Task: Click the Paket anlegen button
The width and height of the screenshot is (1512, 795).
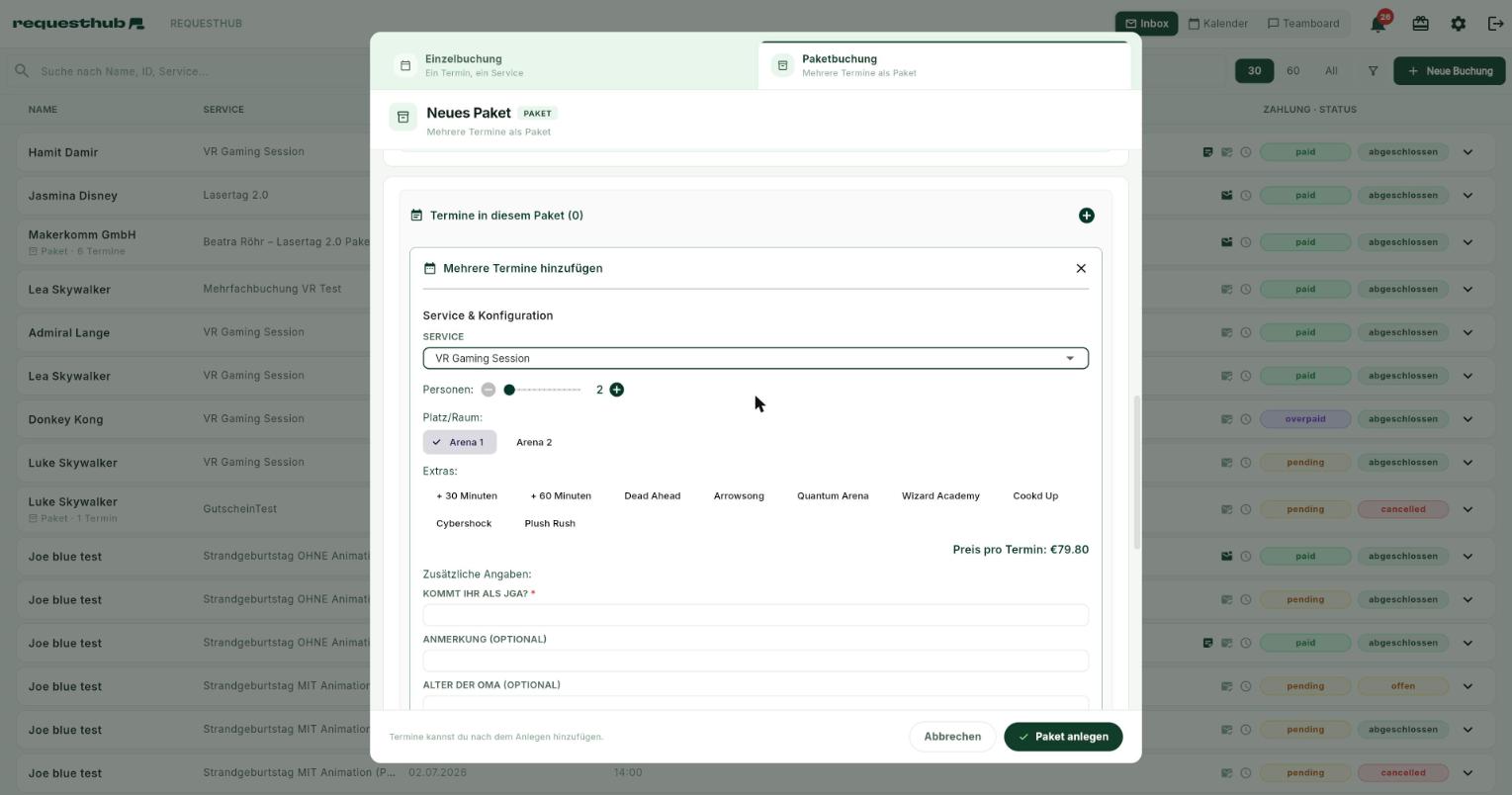Action: click(1063, 737)
